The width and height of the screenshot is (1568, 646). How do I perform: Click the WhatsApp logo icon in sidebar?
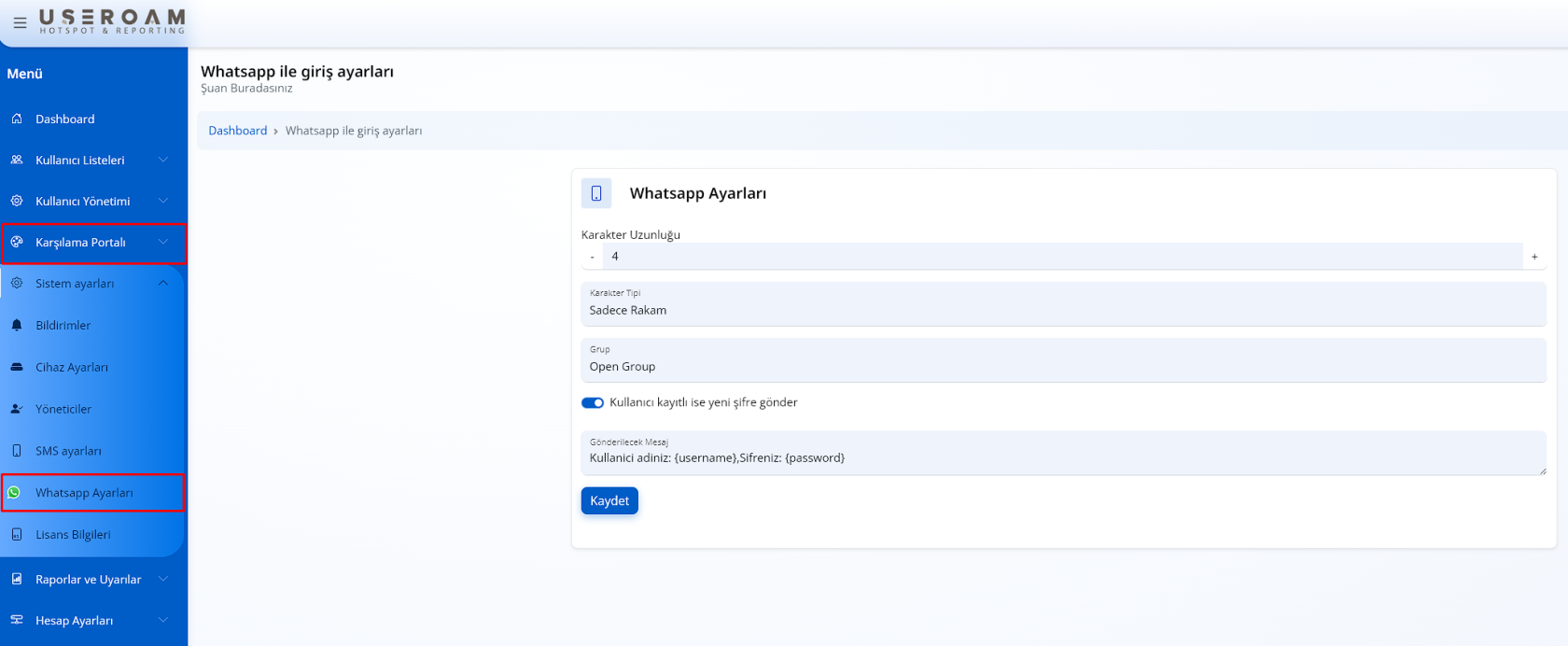coord(15,493)
